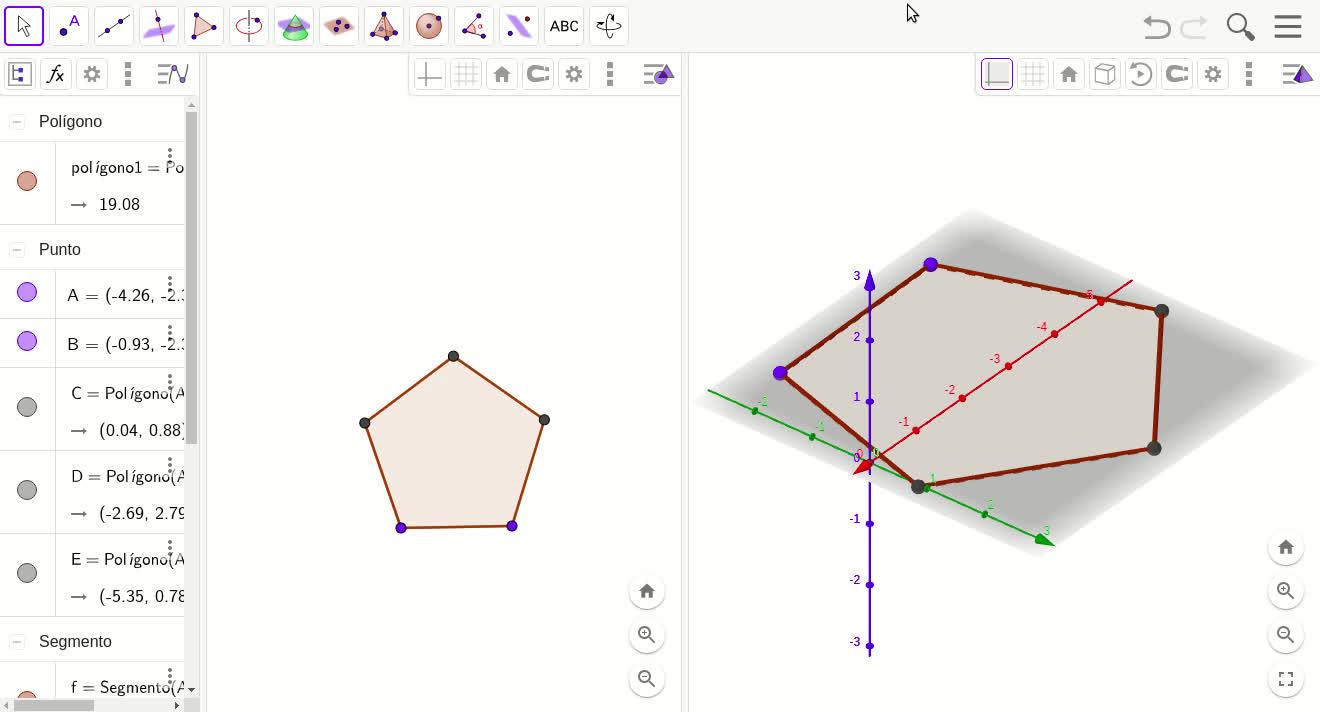Image resolution: width=1320 pixels, height=712 pixels.
Task: Start rotating the 3D view automatically
Action: pos(1141,74)
